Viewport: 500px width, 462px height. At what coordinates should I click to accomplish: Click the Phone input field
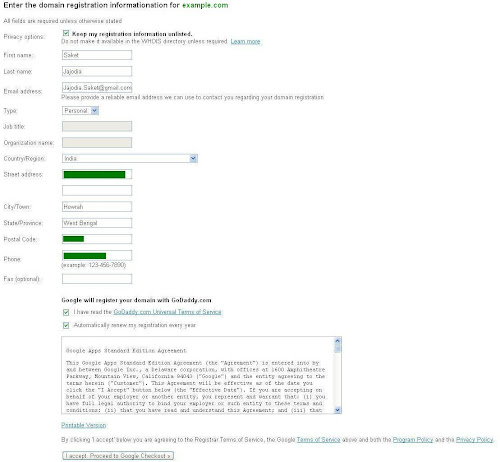[x=97, y=256]
